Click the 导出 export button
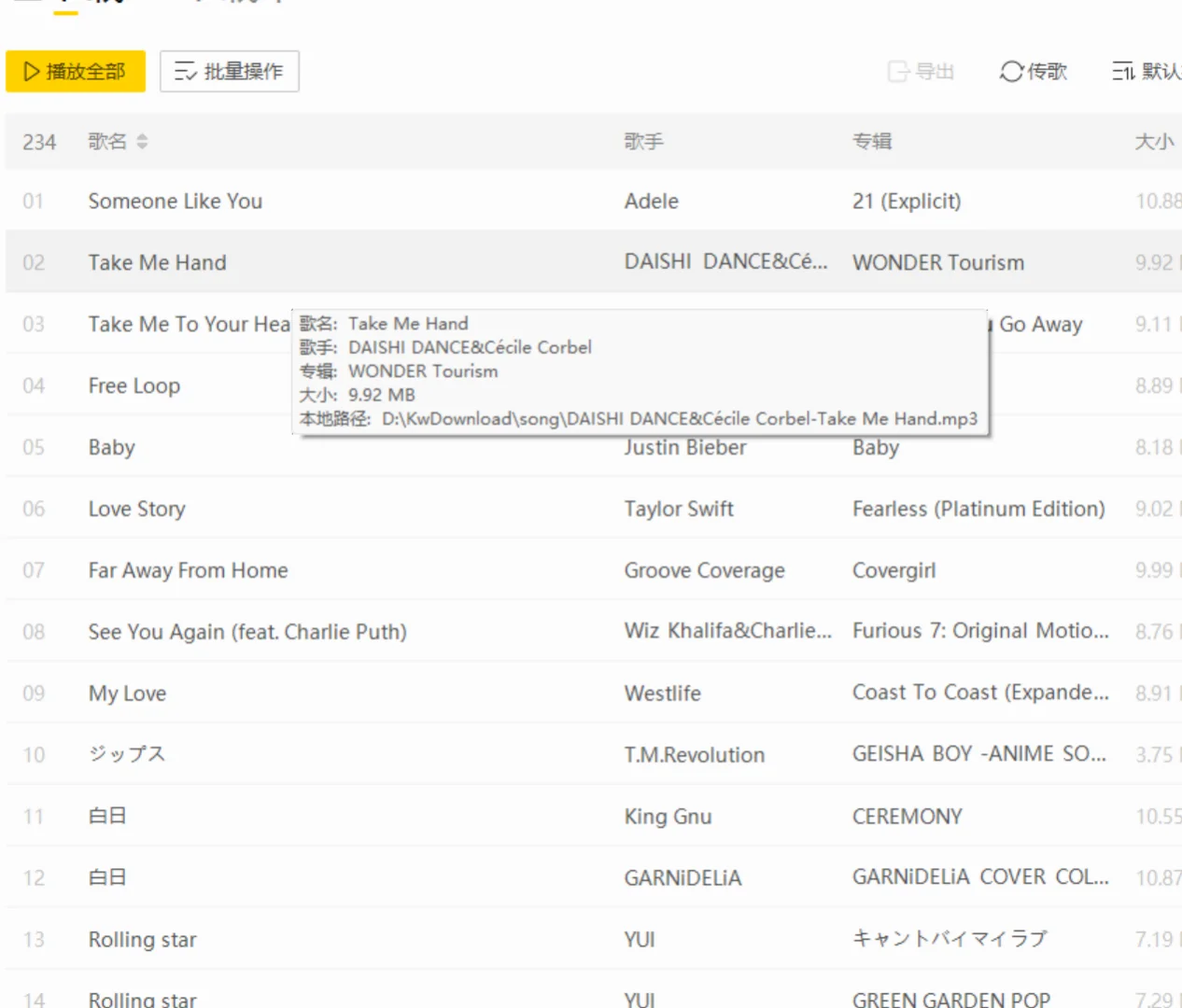The height and width of the screenshot is (1008, 1182). [x=922, y=71]
